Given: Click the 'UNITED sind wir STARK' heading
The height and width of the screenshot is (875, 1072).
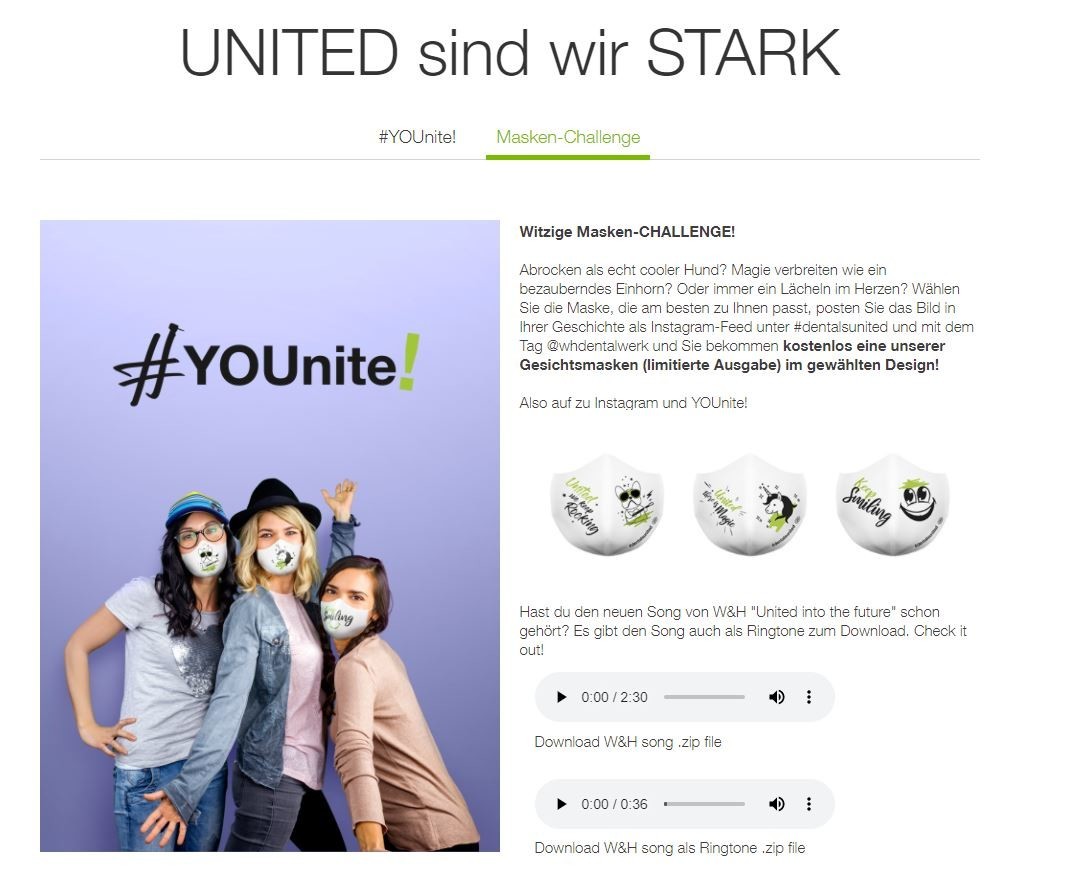Looking at the screenshot, I should coord(510,53).
